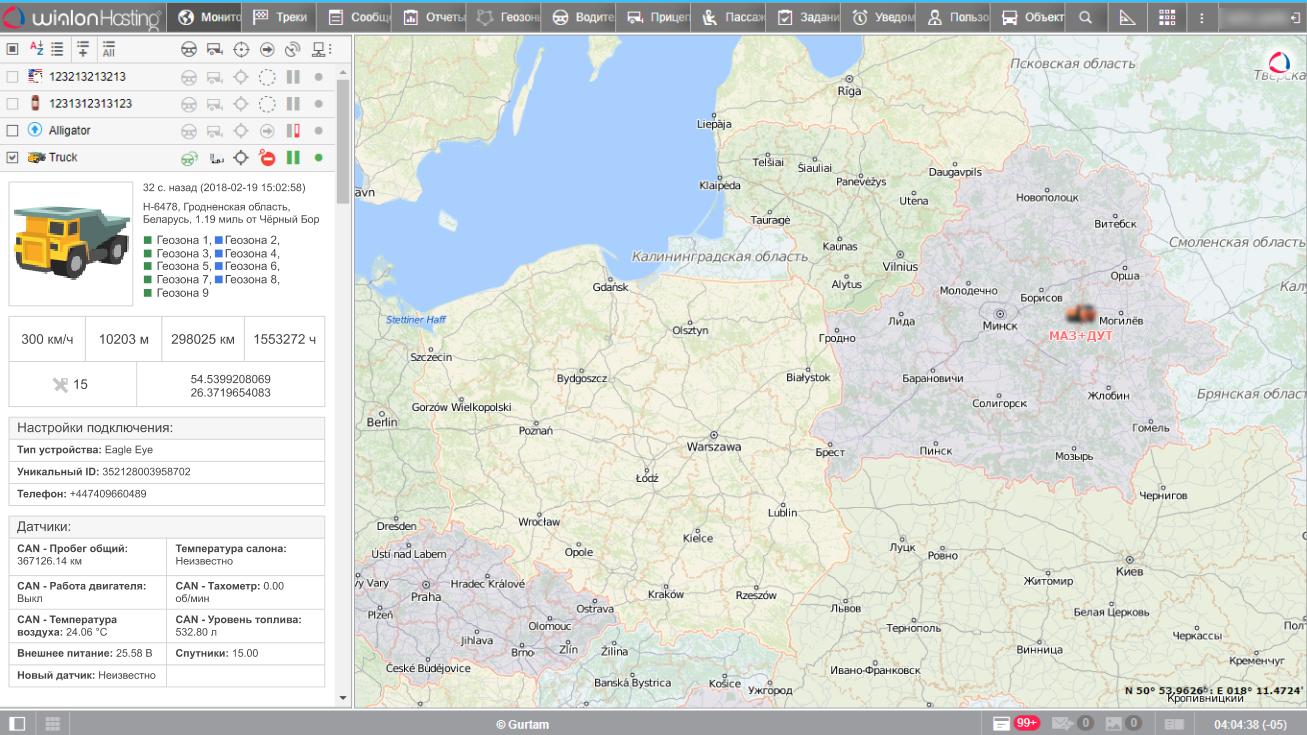Viewport: 1307px width, 735px height.
Task: Check the Alligator unit checkbox
Action: (x=13, y=131)
